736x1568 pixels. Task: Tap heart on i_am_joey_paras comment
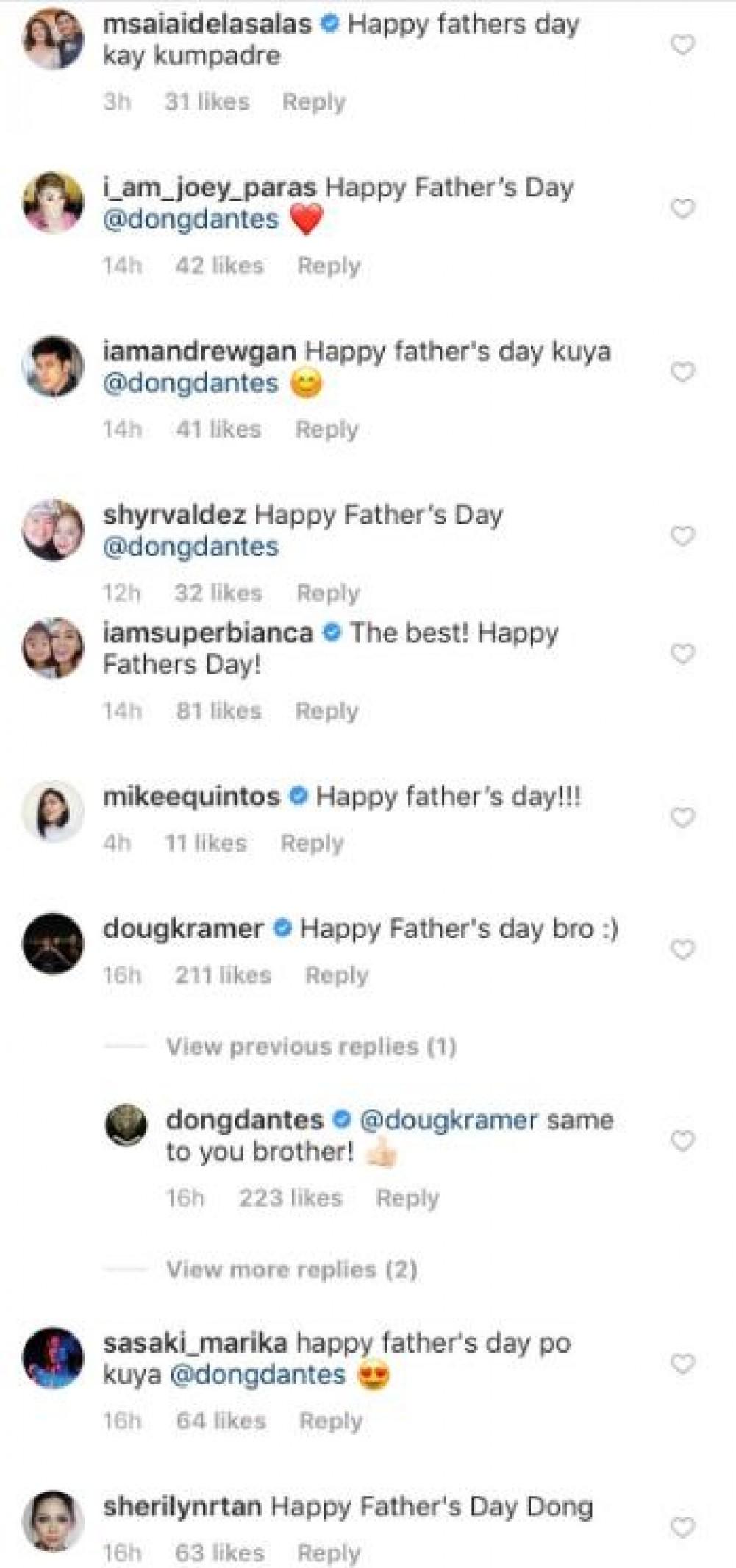click(682, 209)
